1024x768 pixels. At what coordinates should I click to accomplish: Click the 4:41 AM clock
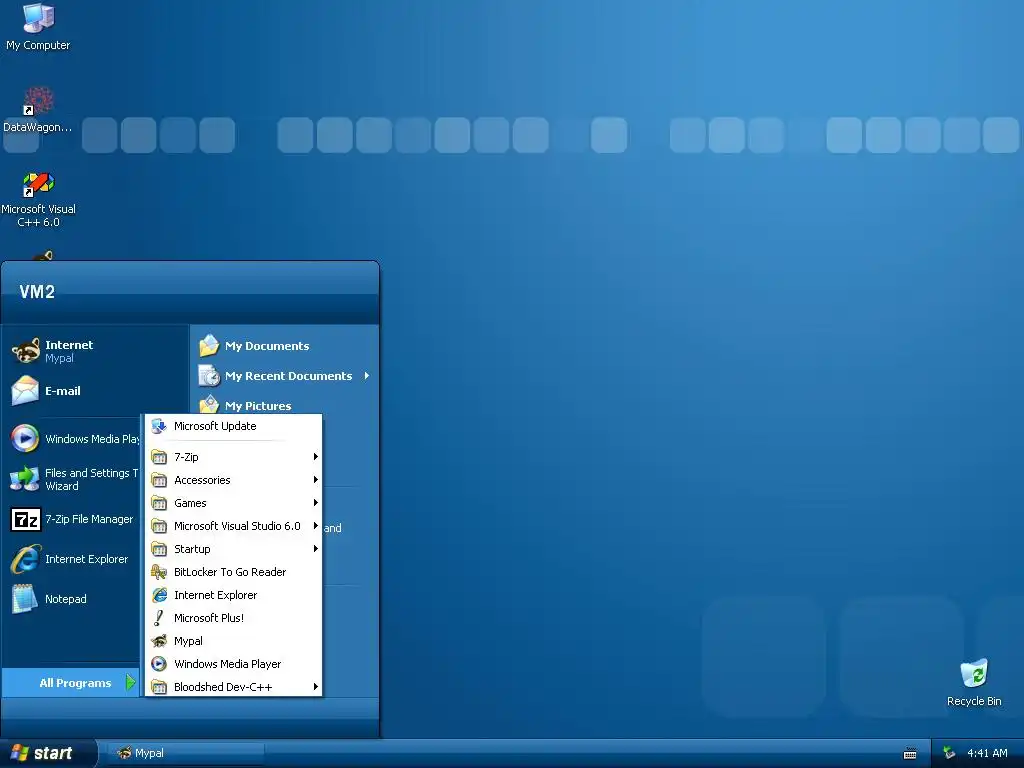point(987,753)
